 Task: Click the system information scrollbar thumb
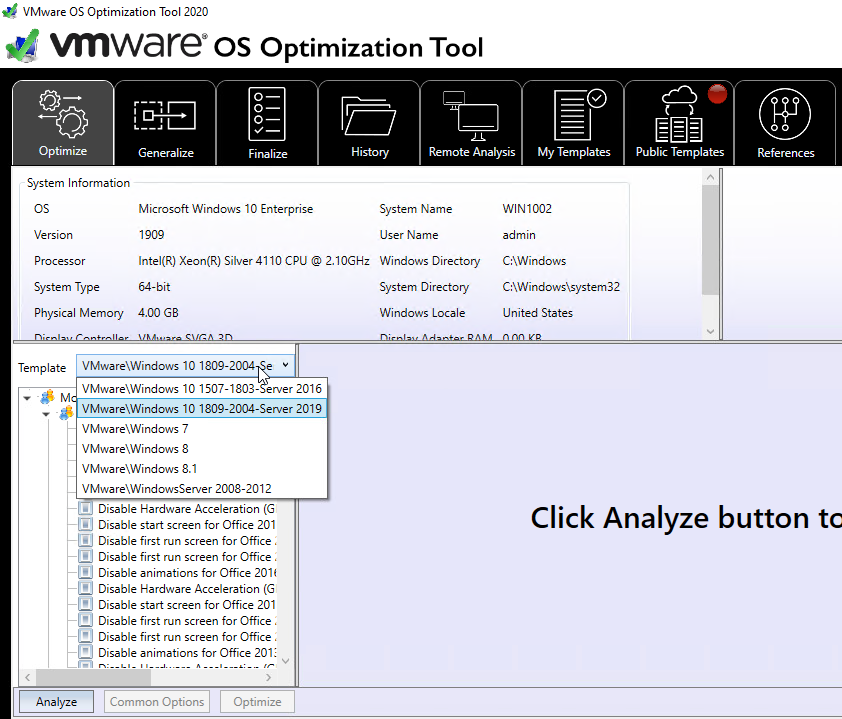pyautogui.click(x=710, y=239)
